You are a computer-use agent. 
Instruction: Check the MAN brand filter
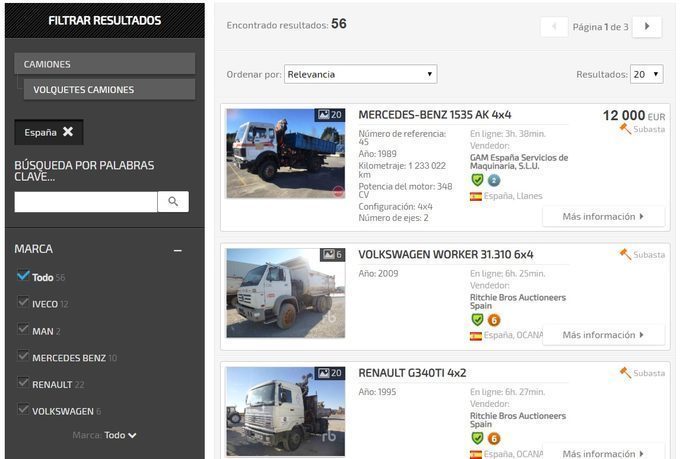click(x=23, y=329)
